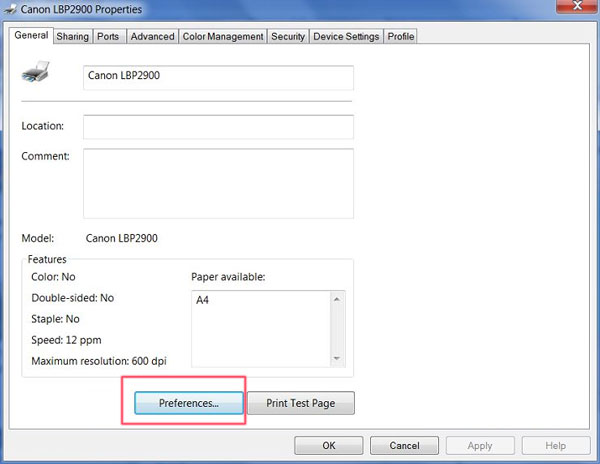Viewport: 600px width, 464px height.
Task: Click into the Location text field
Action: pos(218,127)
